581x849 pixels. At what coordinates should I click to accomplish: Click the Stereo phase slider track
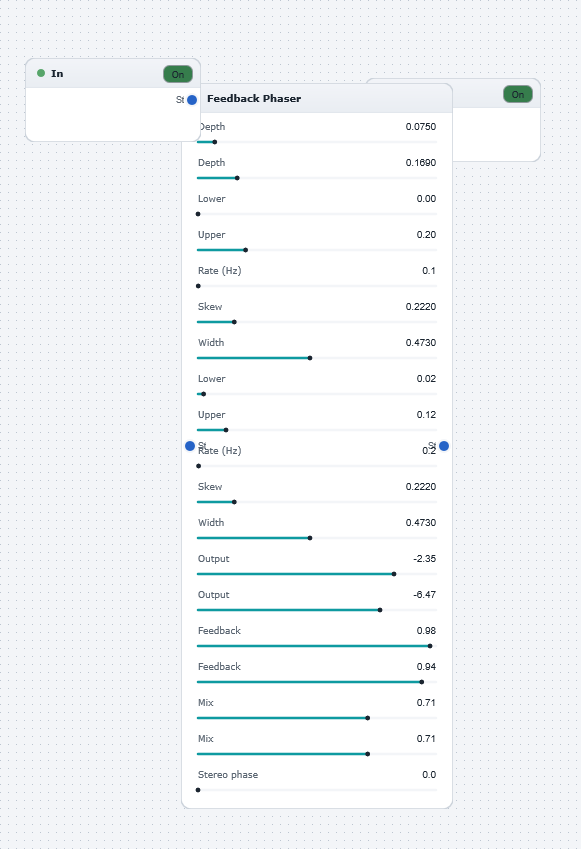pos(317,790)
